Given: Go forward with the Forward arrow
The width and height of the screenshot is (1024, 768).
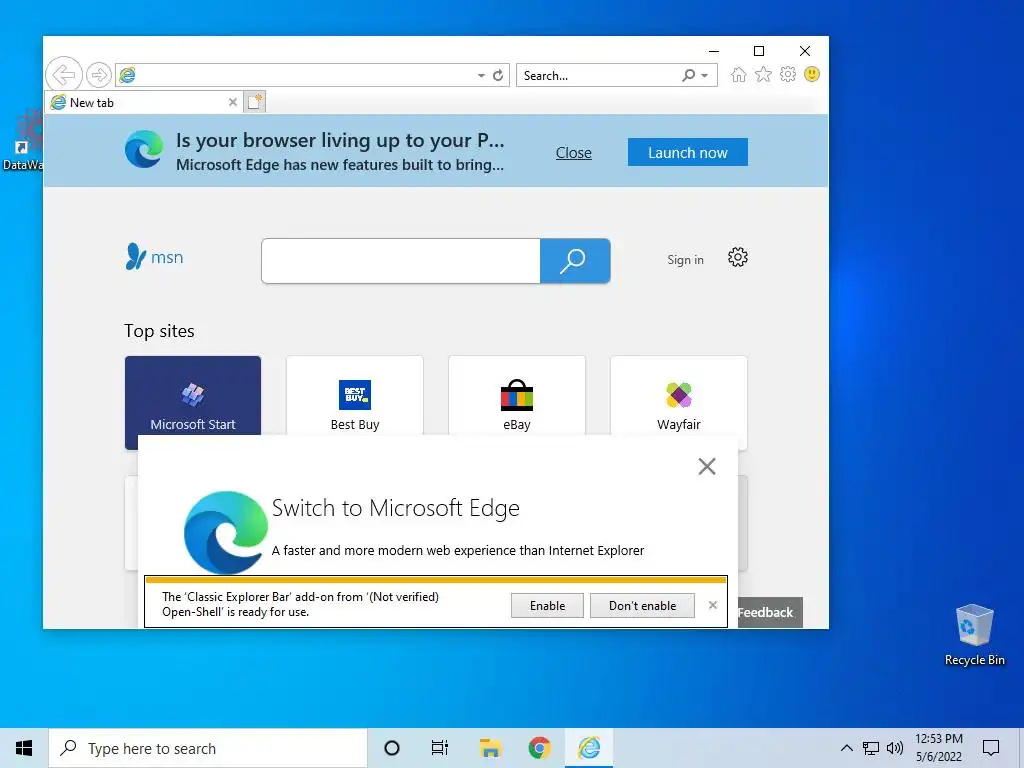Looking at the screenshot, I should click(x=99, y=75).
